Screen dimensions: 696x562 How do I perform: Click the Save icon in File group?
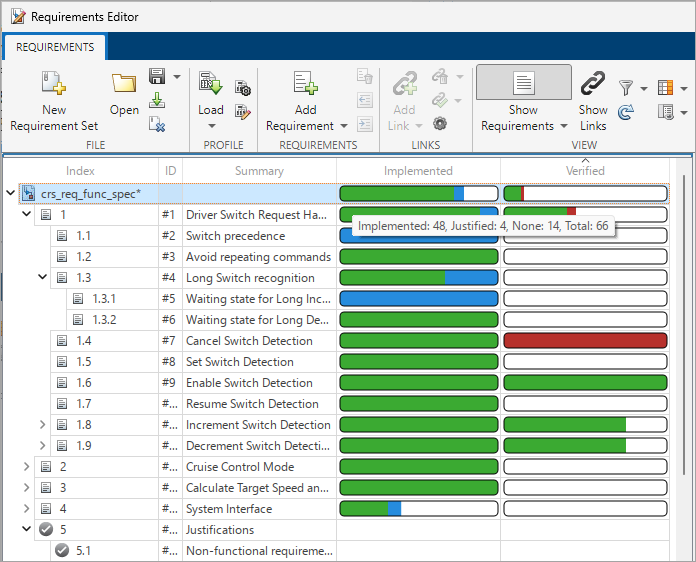(157, 76)
